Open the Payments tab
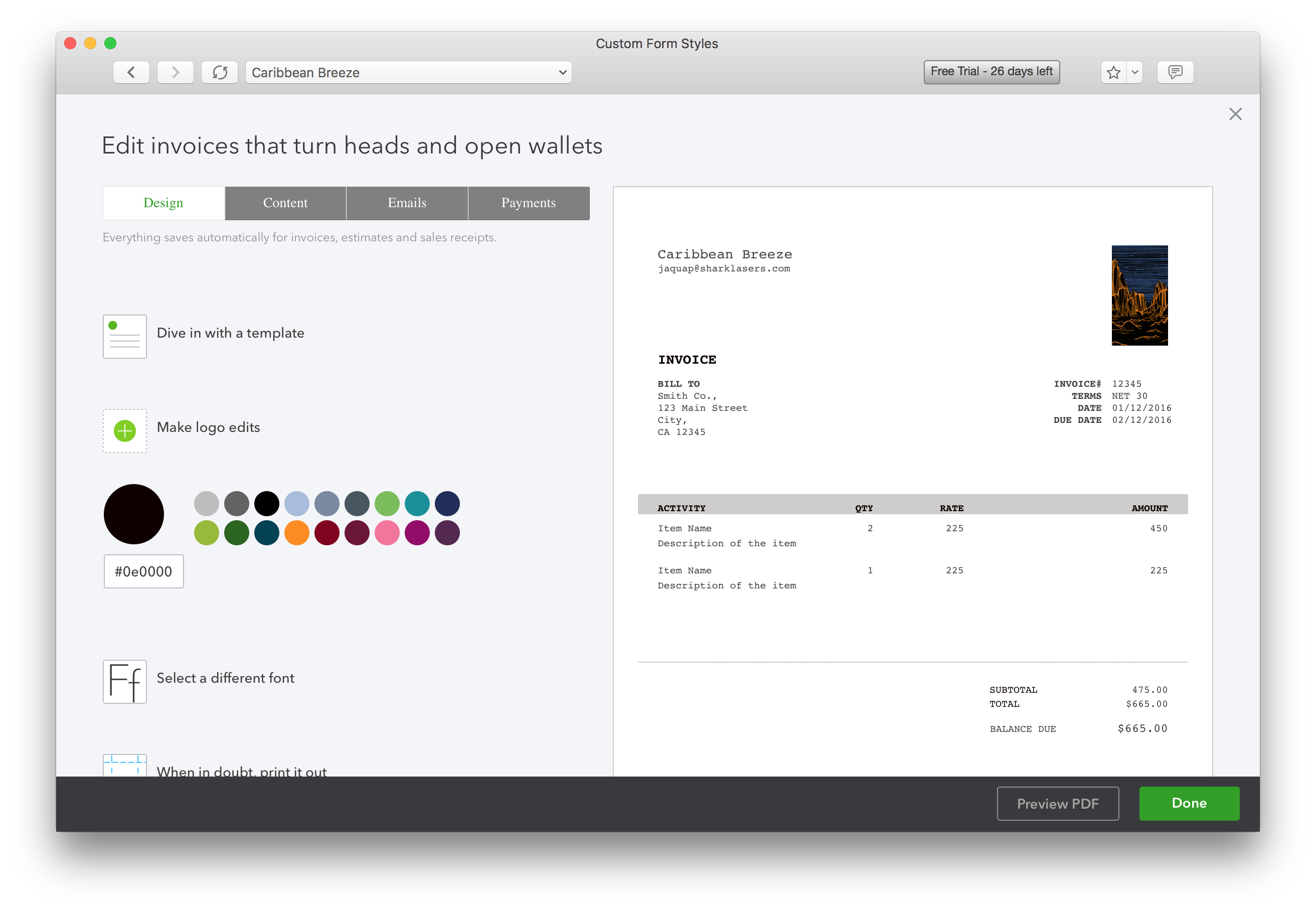This screenshot has width=1316, height=912. coord(528,203)
